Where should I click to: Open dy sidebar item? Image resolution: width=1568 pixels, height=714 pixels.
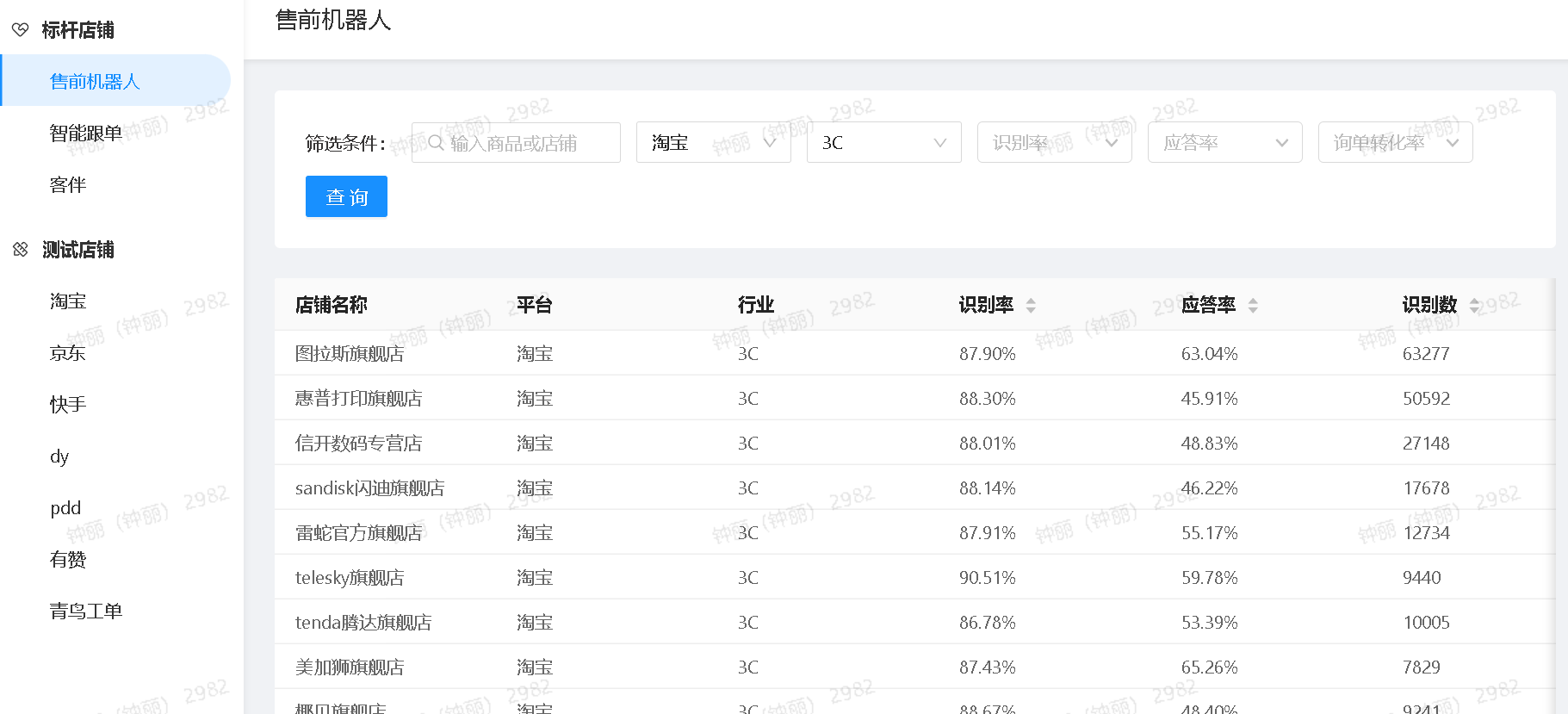(59, 456)
